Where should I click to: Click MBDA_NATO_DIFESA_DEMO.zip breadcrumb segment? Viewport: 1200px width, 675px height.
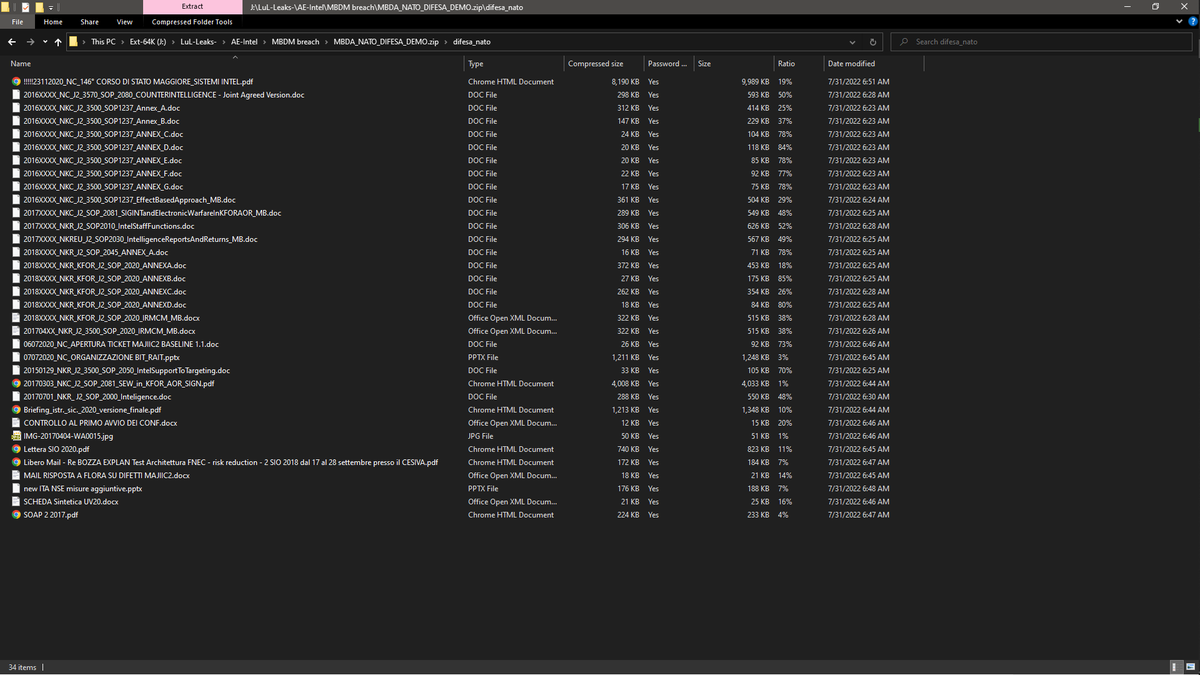tap(386, 42)
